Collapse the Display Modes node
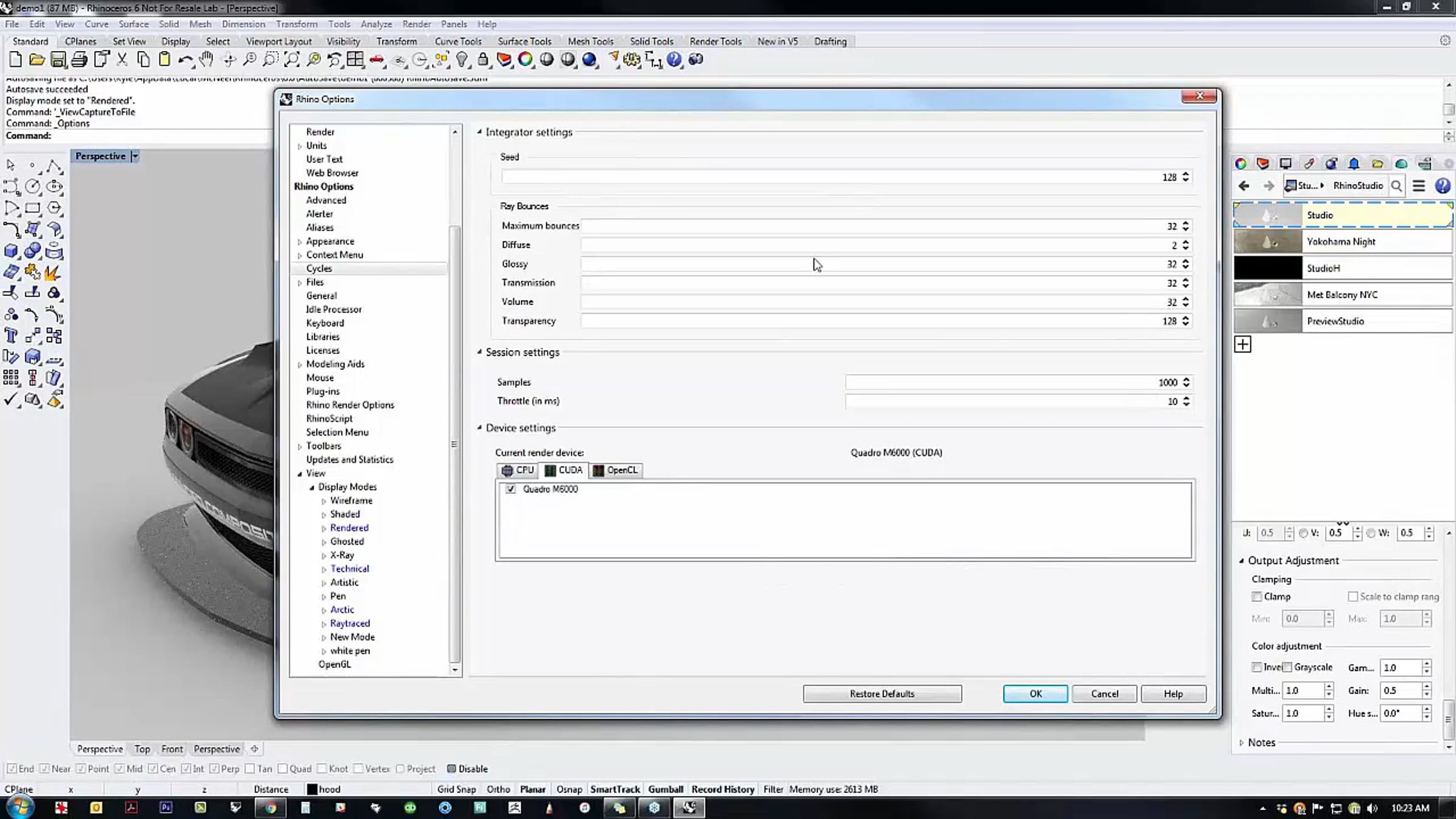The height and width of the screenshot is (819, 1456). 312,487
